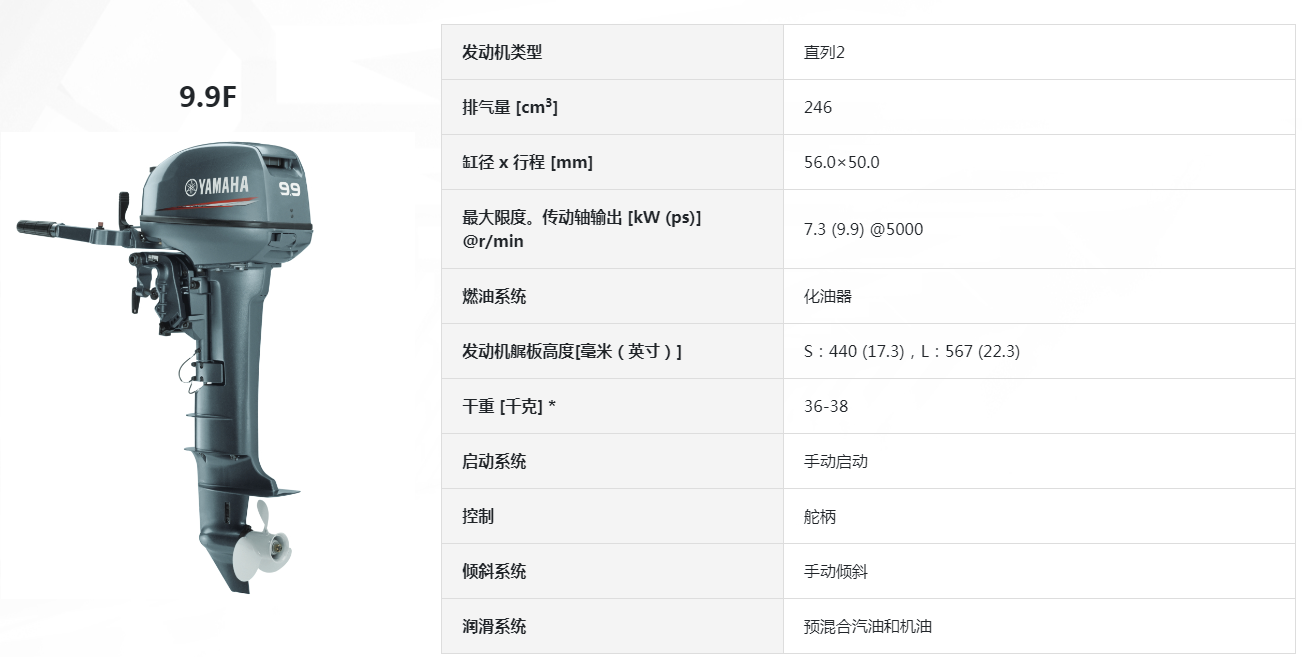This screenshot has width=1302, height=657.
Task: Select the 燃油系统 row label
Action: click(x=494, y=296)
